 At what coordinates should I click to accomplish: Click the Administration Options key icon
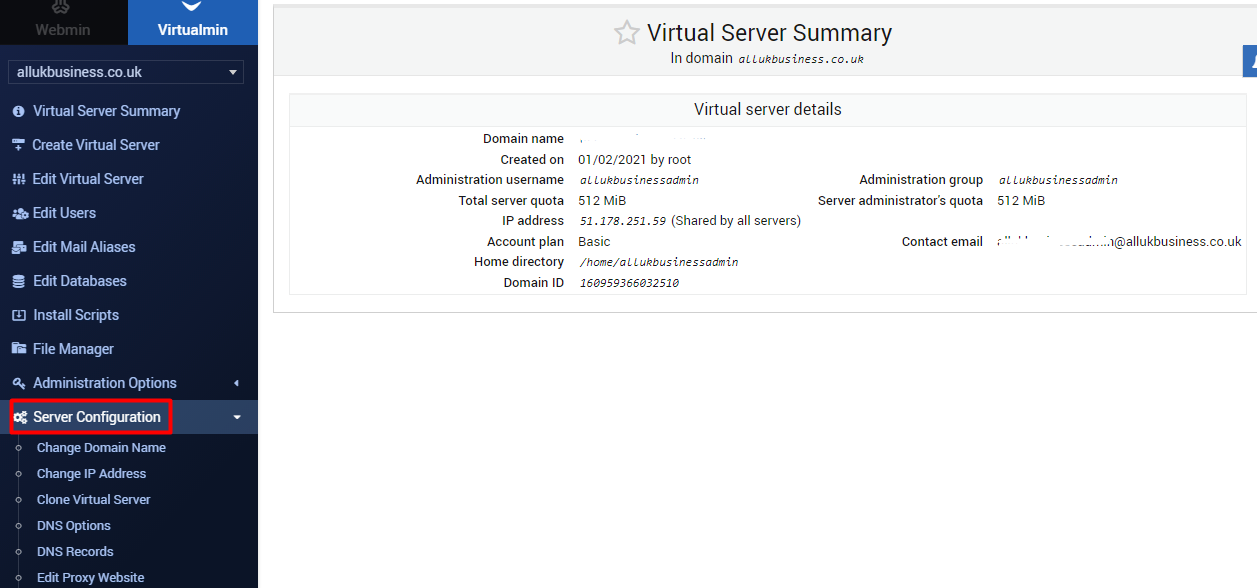pos(18,383)
